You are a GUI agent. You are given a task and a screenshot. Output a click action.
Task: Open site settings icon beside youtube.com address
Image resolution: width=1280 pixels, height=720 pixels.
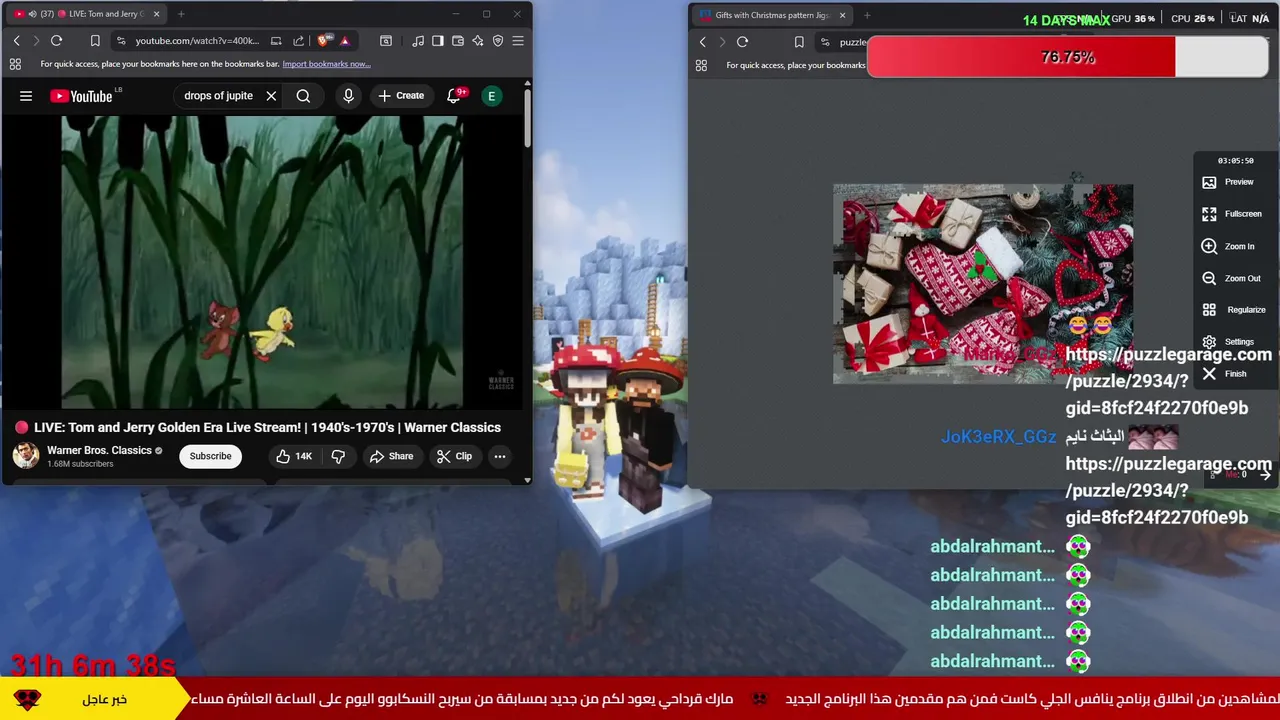click(x=121, y=41)
